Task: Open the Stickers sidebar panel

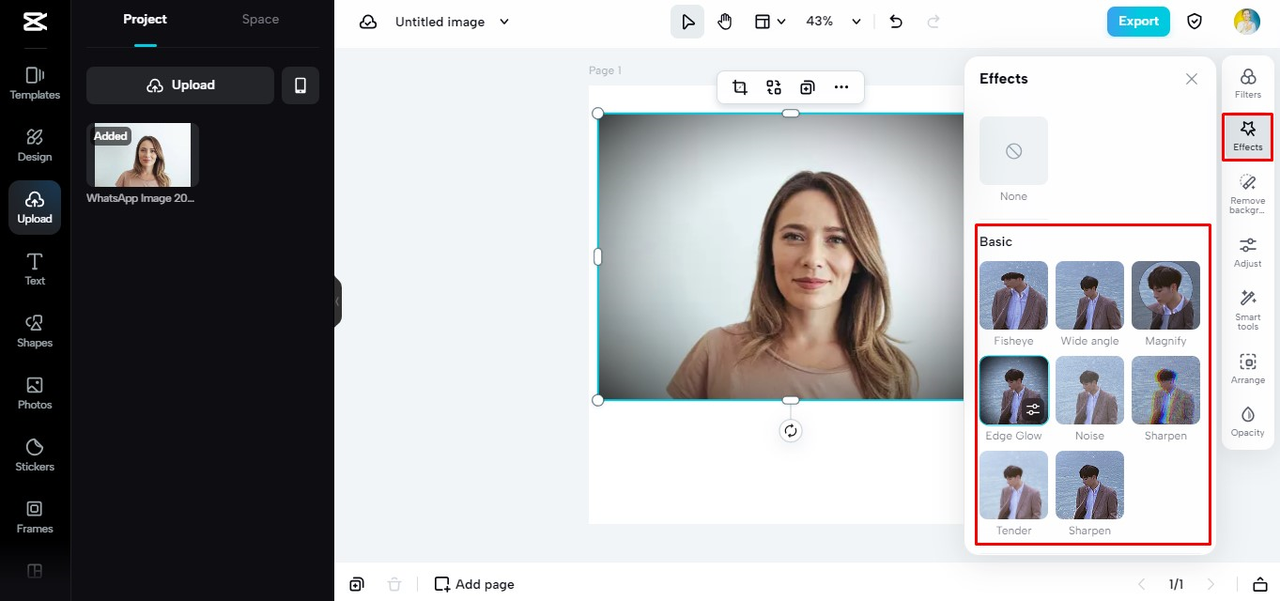Action: tap(35, 455)
